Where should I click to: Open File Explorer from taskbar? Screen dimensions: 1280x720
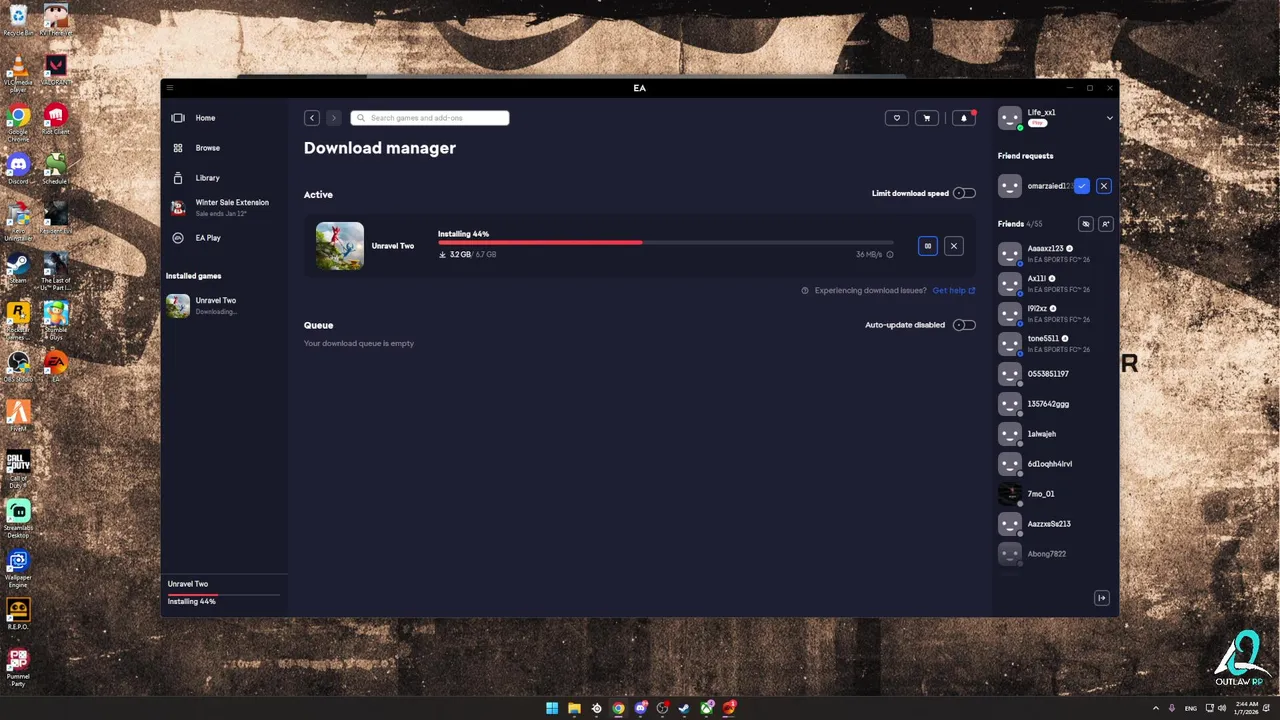pyautogui.click(x=574, y=708)
